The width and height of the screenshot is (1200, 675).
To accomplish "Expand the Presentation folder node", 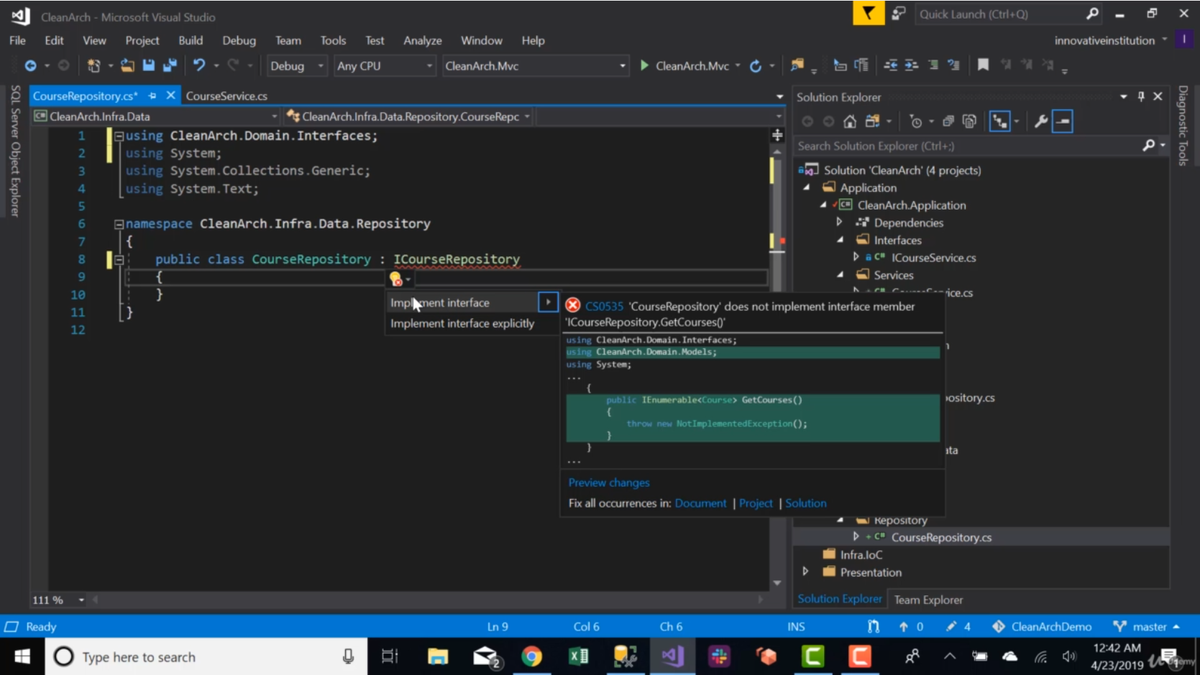I will click(x=807, y=572).
